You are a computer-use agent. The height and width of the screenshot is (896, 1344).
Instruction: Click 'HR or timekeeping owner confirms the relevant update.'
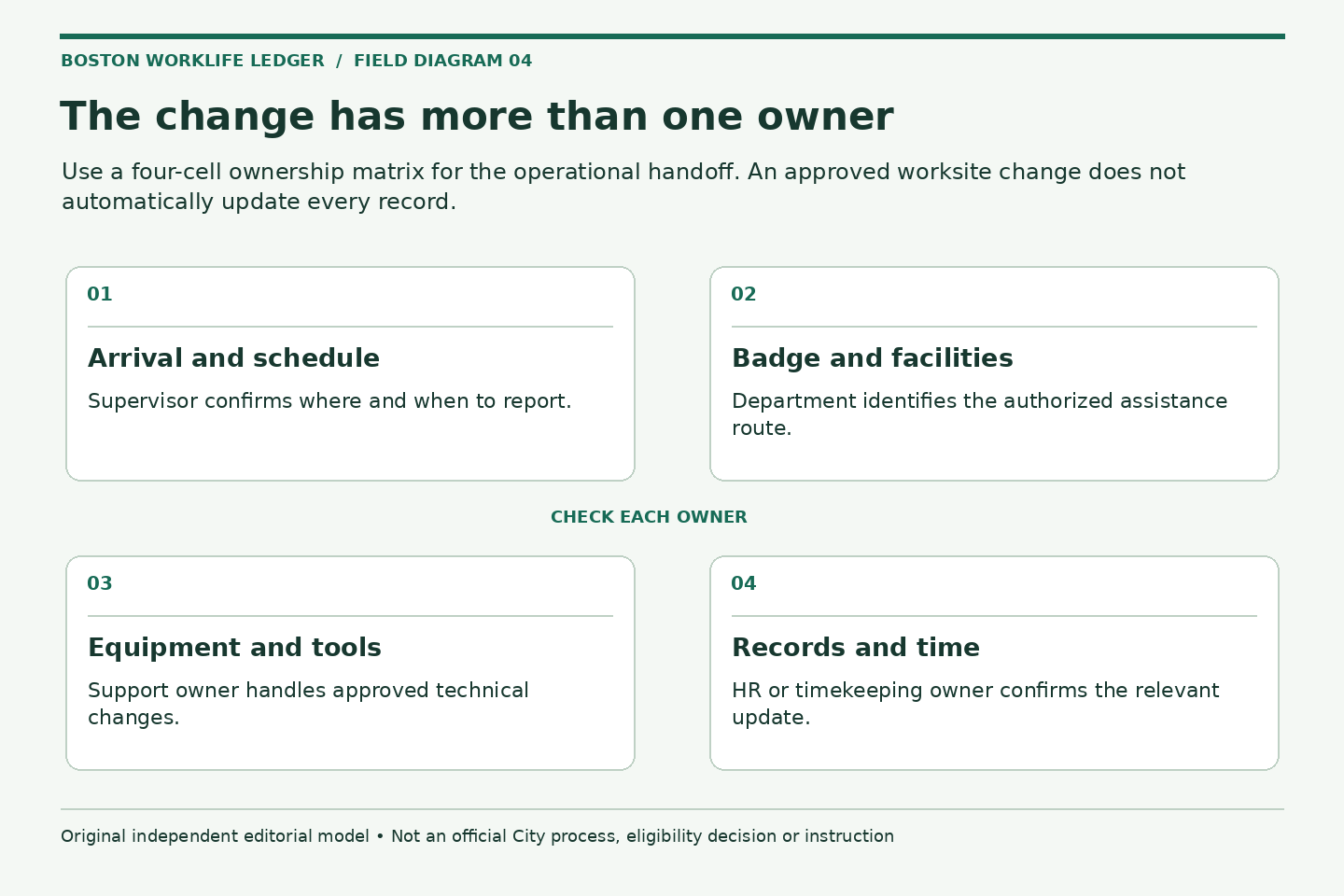(975, 704)
